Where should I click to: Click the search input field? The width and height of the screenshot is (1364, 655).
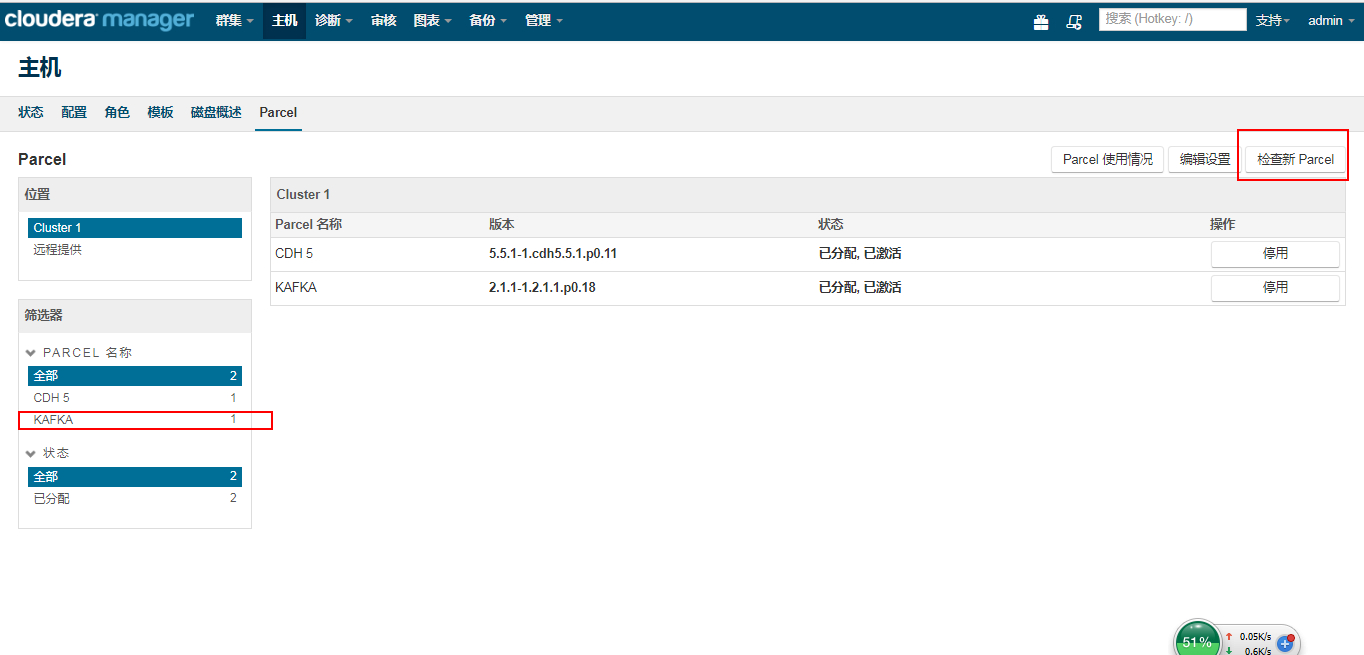pos(1172,19)
